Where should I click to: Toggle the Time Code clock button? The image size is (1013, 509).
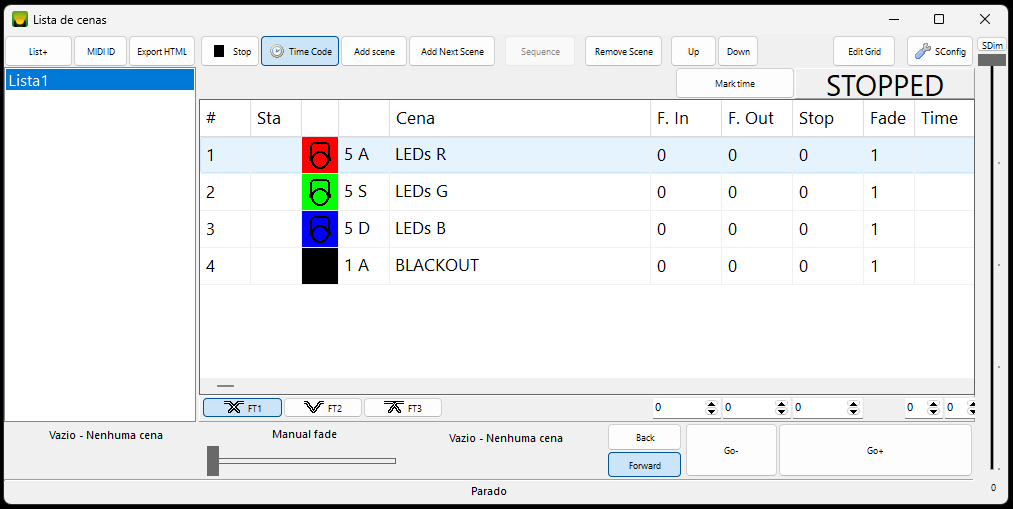coord(300,52)
